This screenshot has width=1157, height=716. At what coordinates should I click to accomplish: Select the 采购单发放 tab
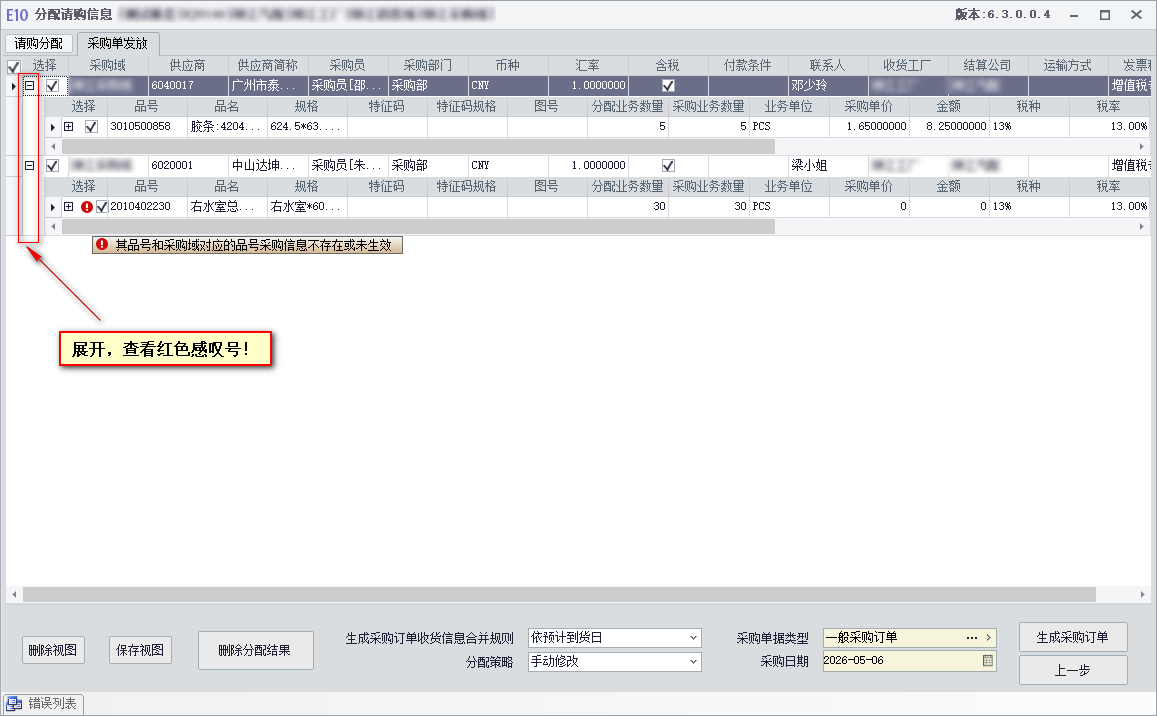point(117,44)
